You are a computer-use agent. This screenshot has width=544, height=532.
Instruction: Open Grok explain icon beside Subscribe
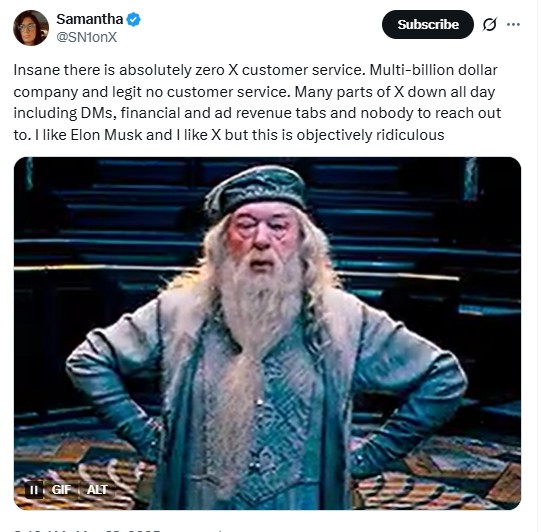pyautogui.click(x=490, y=24)
